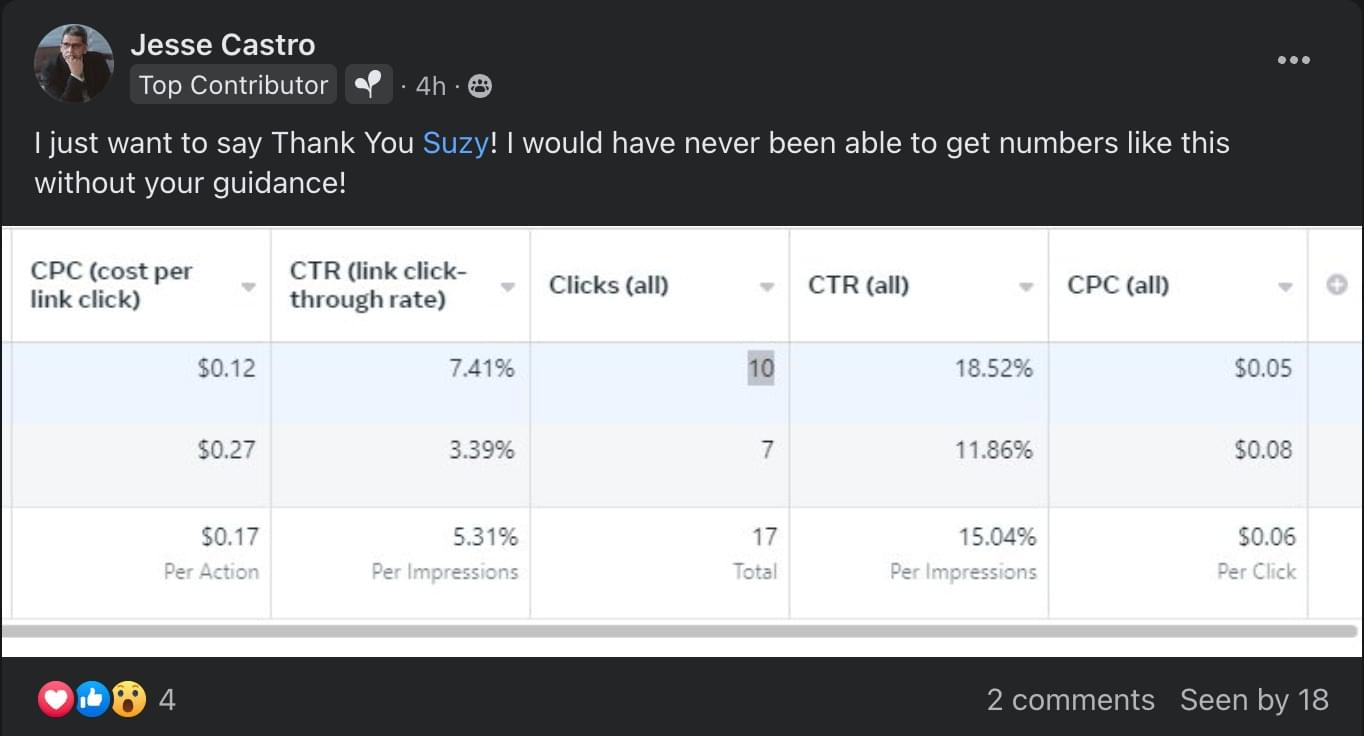The image size is (1364, 736).
Task: Click the heart reaction icon
Action: (x=55, y=699)
